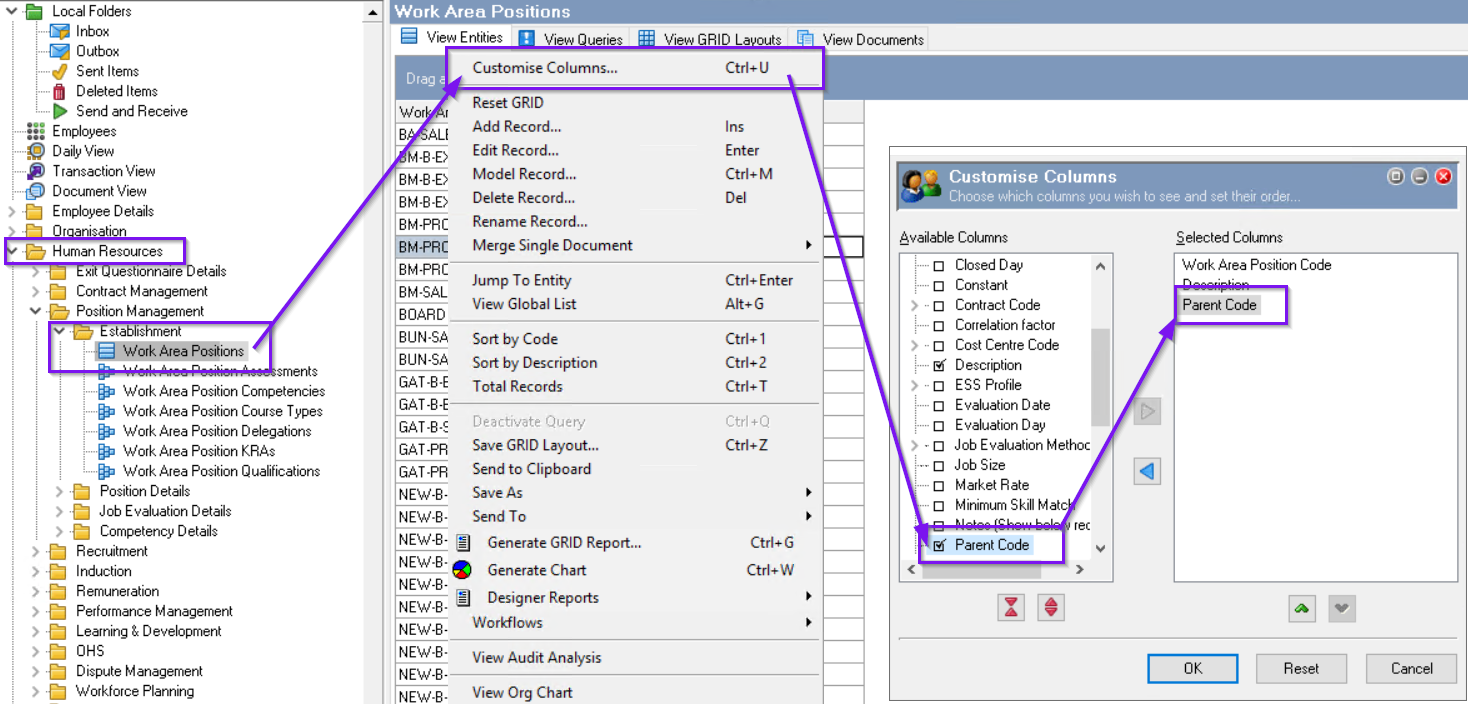Tick the Closed Day checkbox
The image size is (1468, 704).
pos(938,265)
